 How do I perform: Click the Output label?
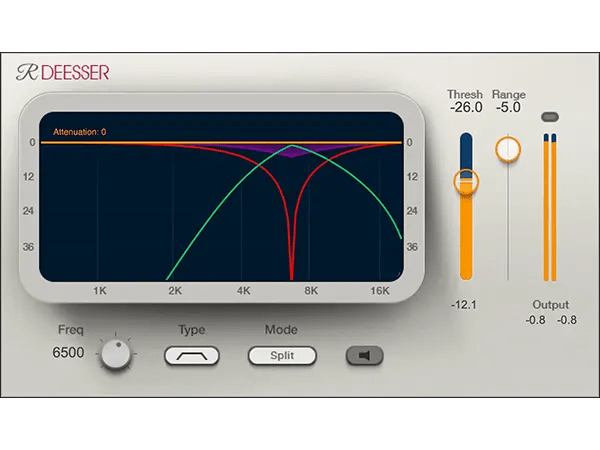tap(551, 305)
